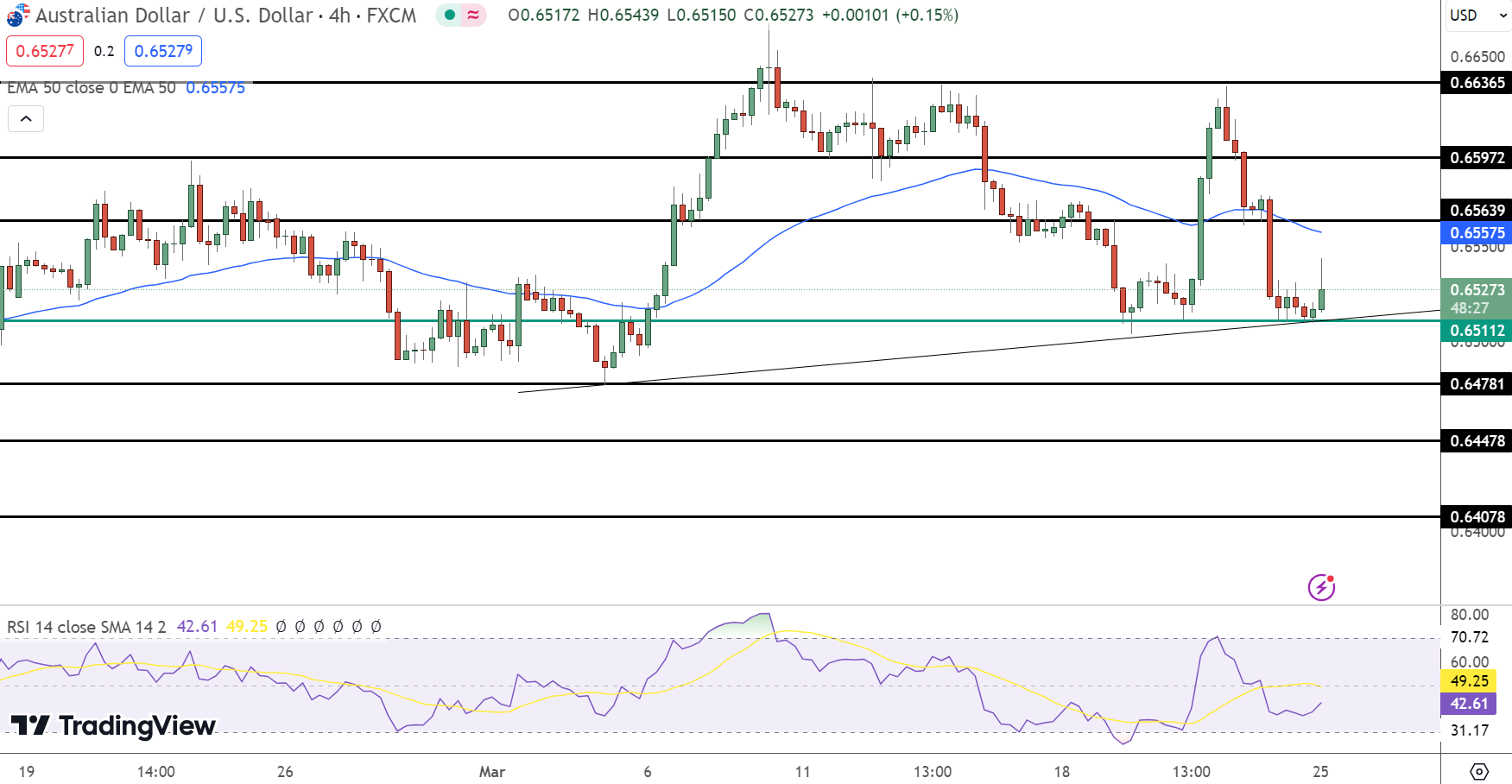Click the 0.66365 horizontal line price label
This screenshot has width=1512, height=784.
point(1477,83)
